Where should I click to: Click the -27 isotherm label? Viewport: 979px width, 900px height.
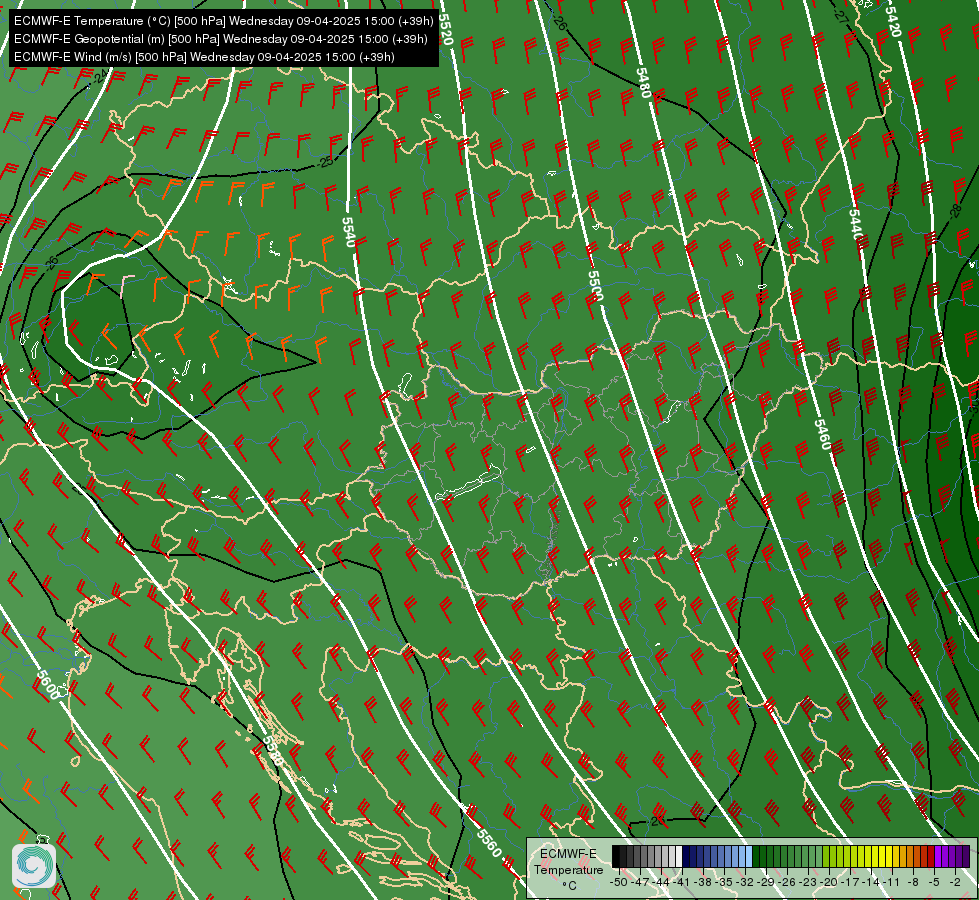pos(842,19)
